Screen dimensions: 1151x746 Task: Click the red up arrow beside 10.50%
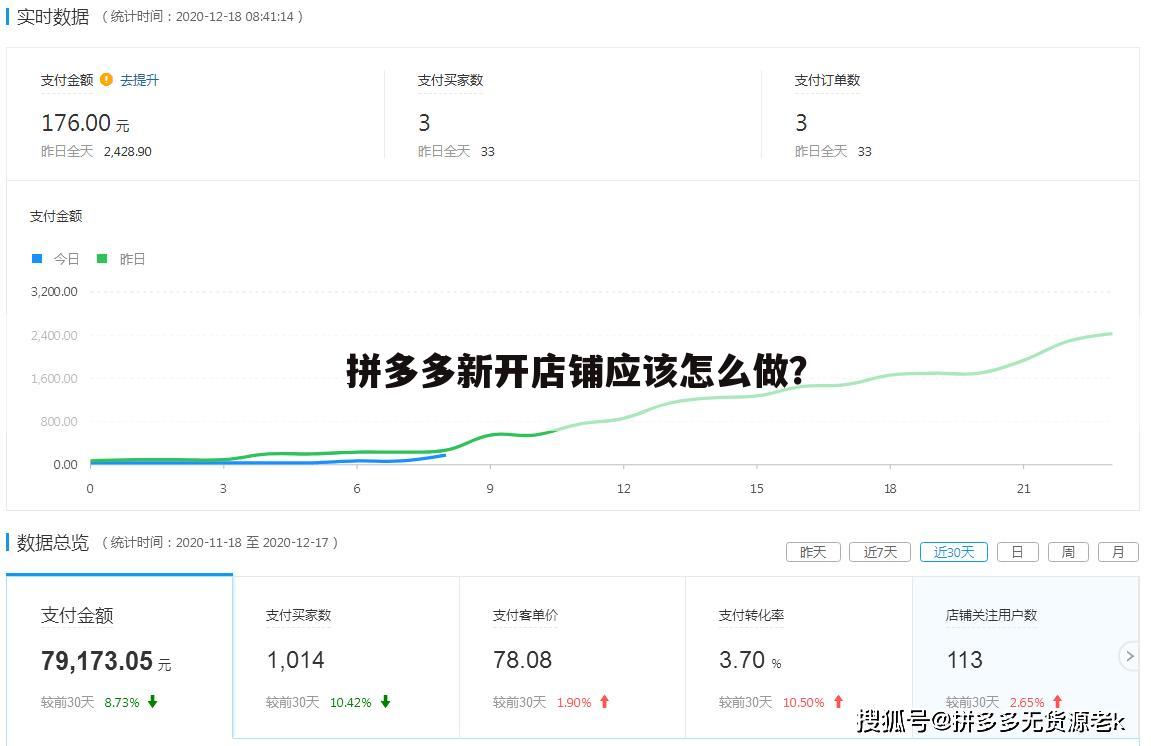(x=838, y=702)
